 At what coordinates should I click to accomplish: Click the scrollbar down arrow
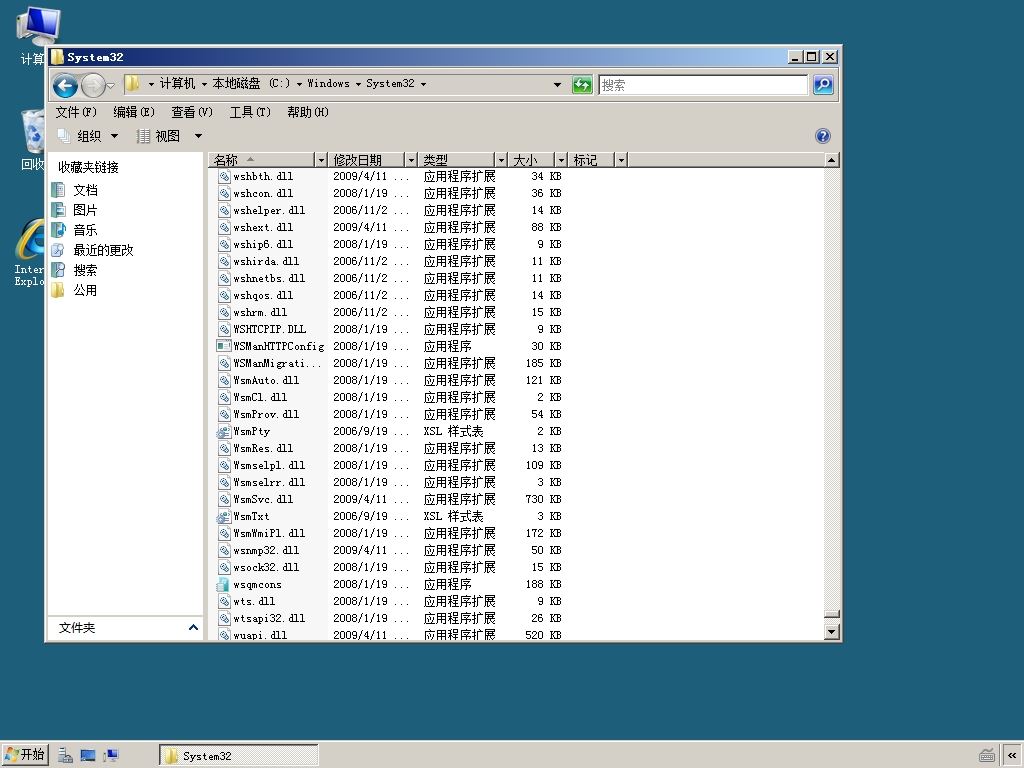[x=831, y=632]
